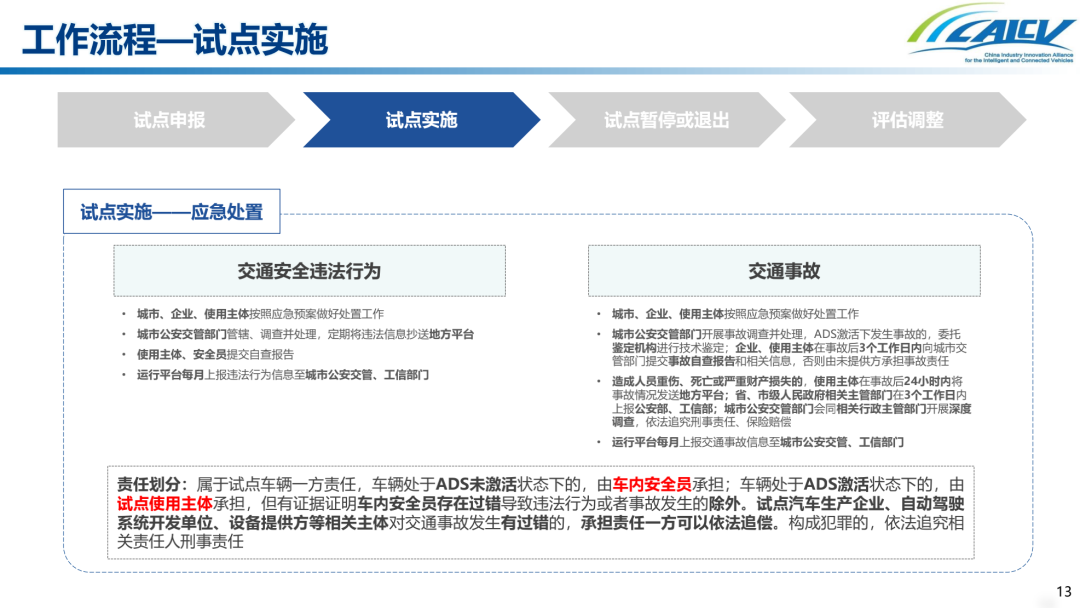Click the bullet about 使用主体、安全员提交自查报告
1080x608 pixels.
(x=215, y=354)
